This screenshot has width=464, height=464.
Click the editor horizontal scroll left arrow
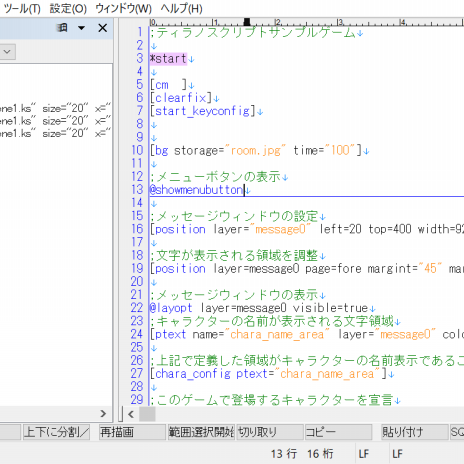131,414
